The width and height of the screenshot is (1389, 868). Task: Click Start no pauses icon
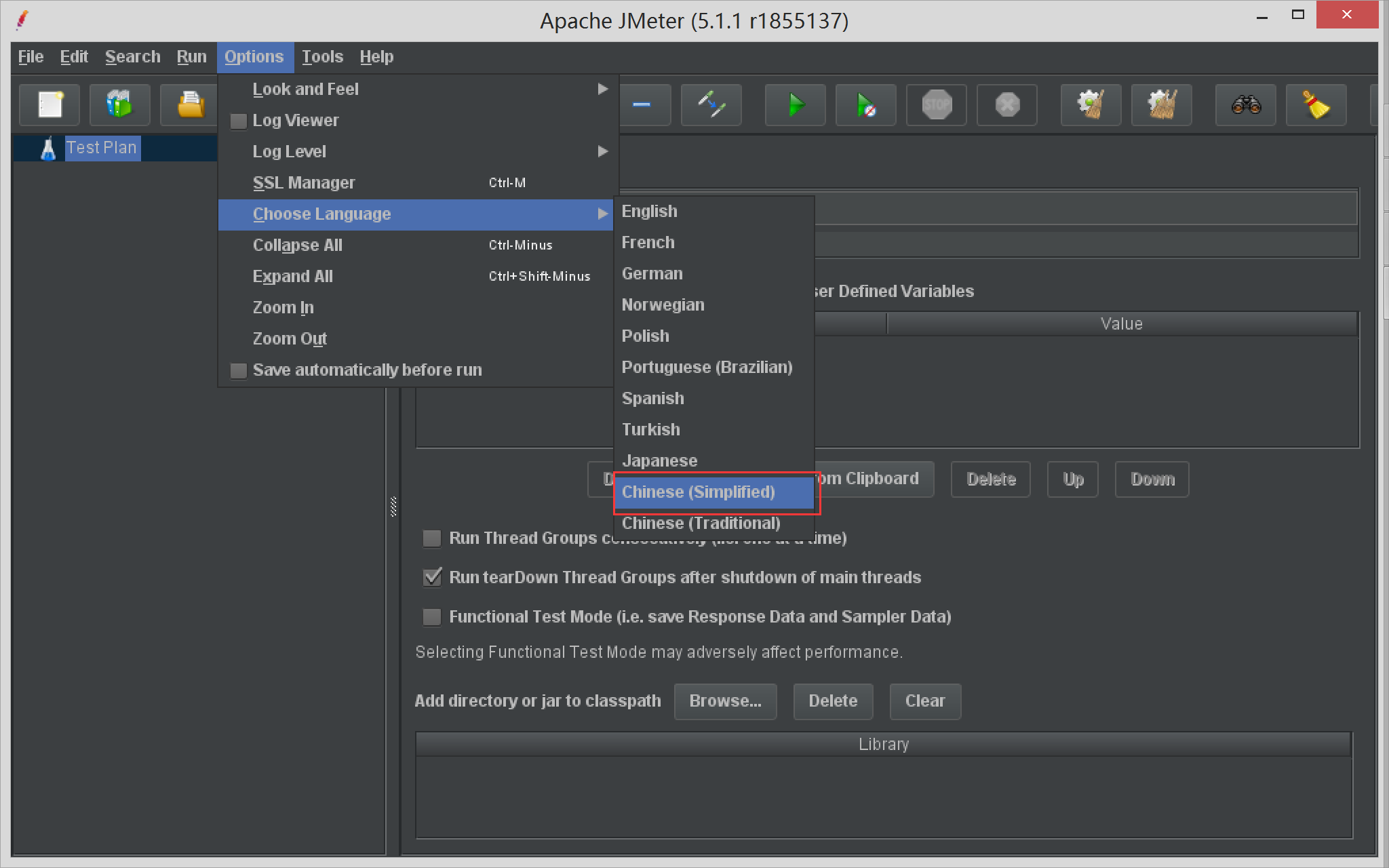865,105
